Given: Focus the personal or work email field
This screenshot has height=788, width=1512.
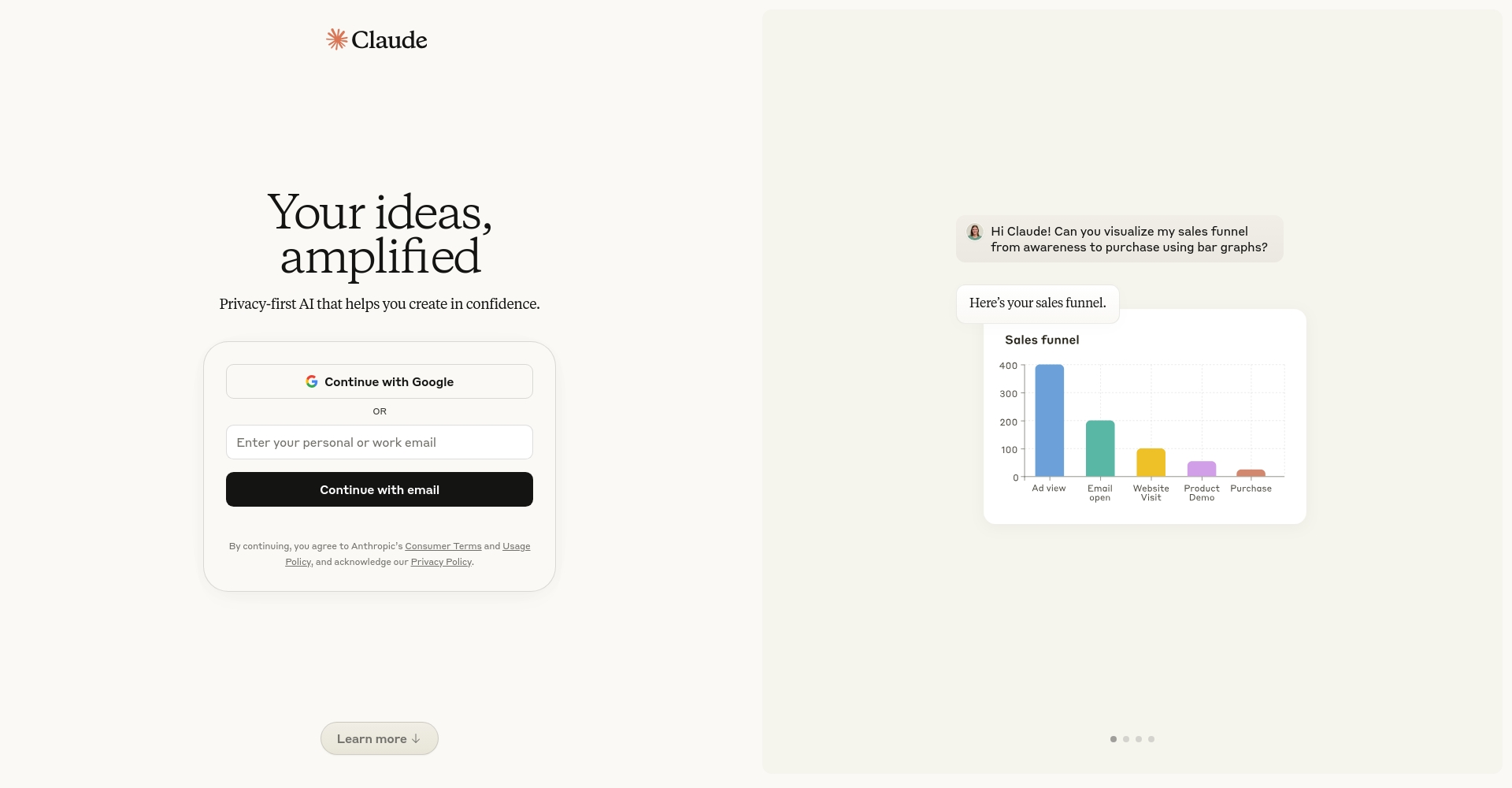Looking at the screenshot, I should pos(380,442).
